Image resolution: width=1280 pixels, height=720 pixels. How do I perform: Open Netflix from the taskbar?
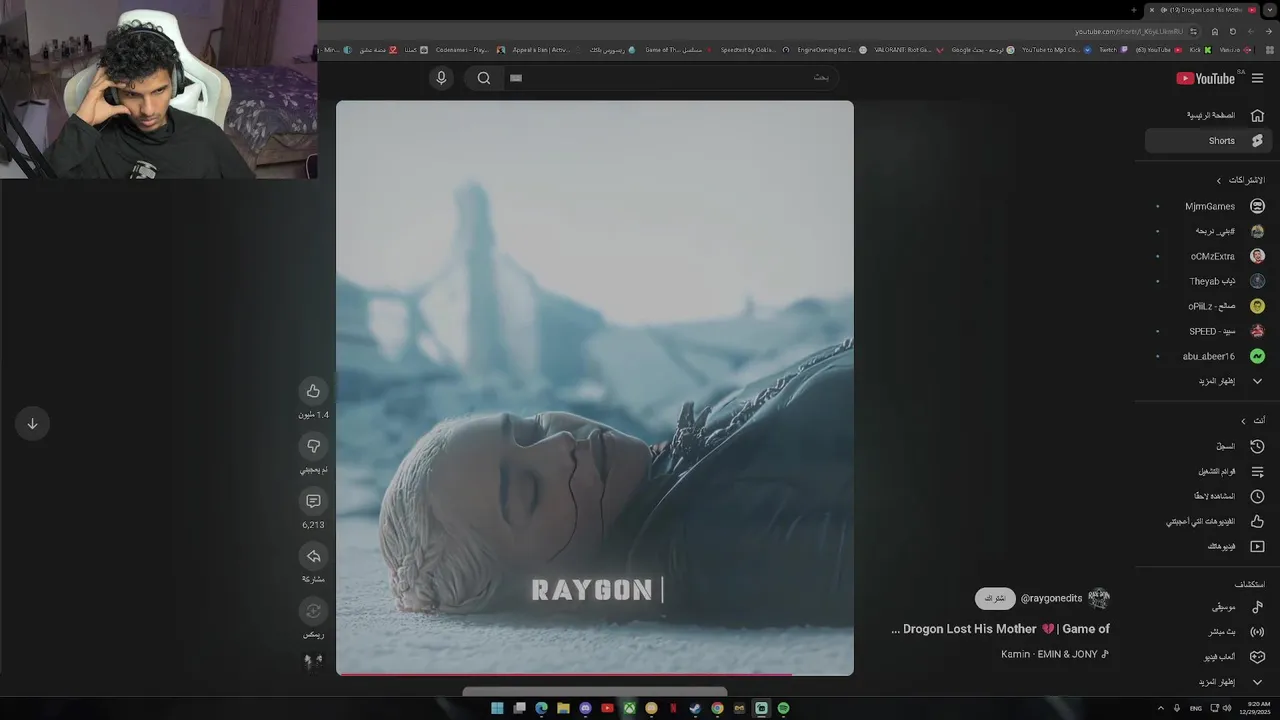(x=673, y=708)
